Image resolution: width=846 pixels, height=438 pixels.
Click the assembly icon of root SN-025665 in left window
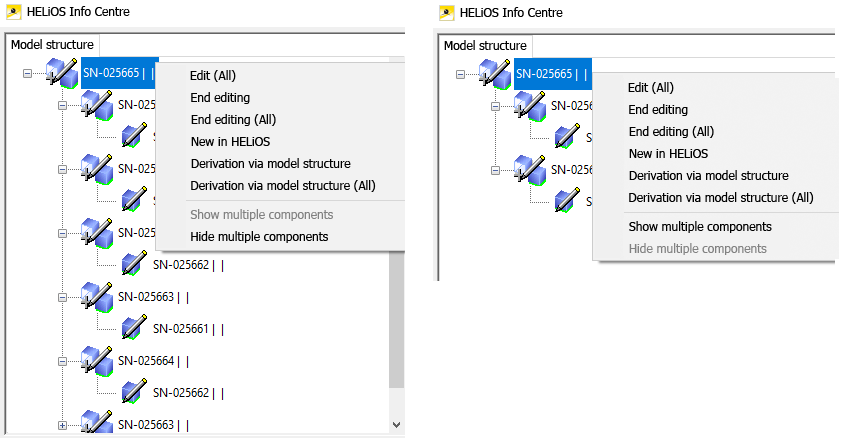click(x=62, y=73)
